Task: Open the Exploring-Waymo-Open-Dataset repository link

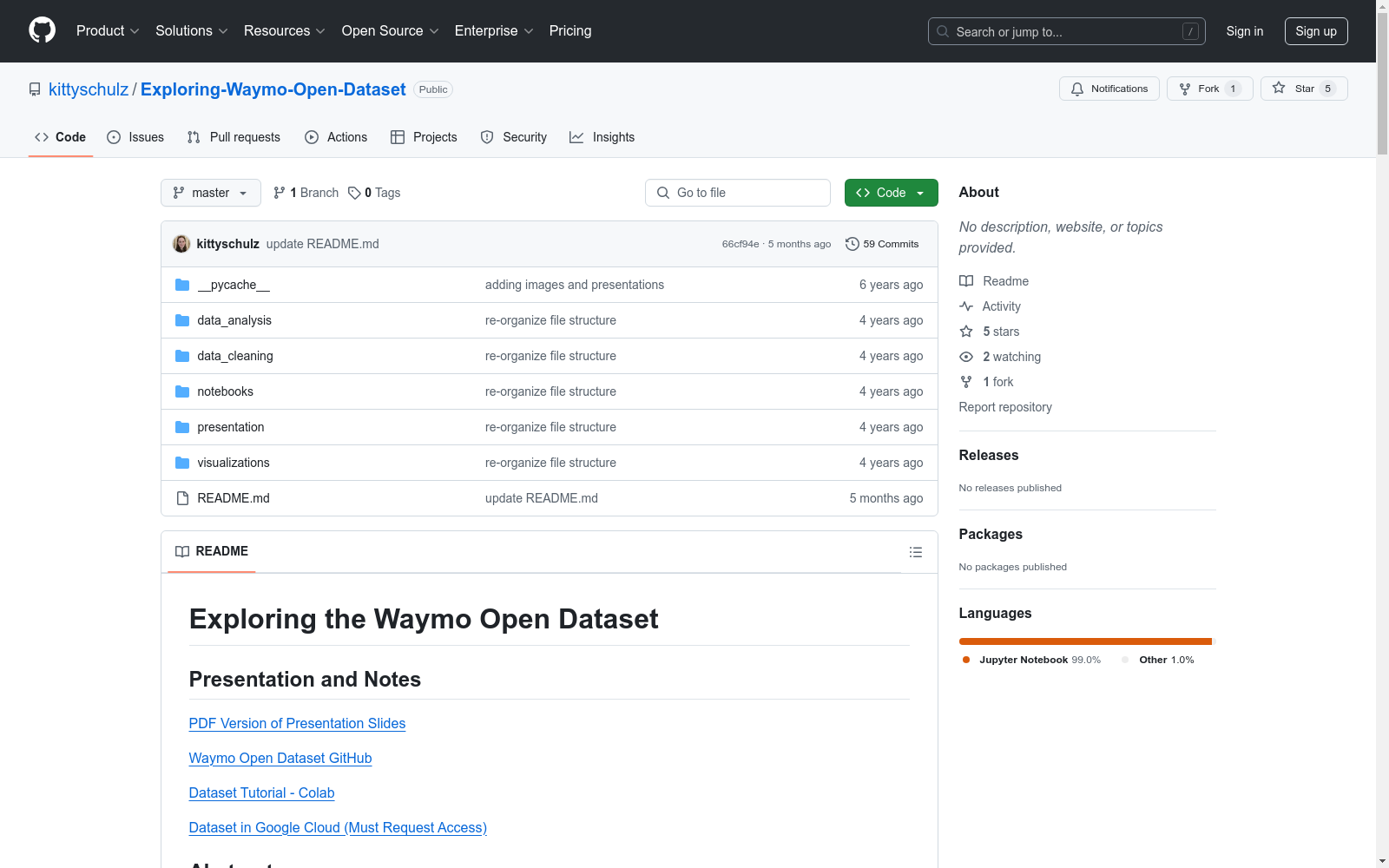Action: pos(273,89)
